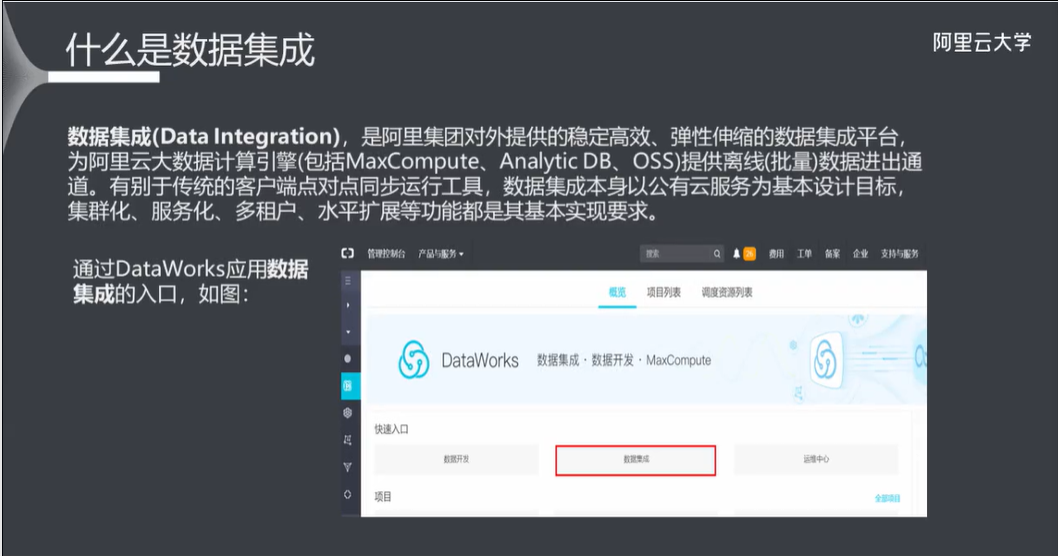Click the 数据集成 · 数据开发 · MaxCompute banner text
This screenshot has height=556, width=1058.
click(x=623, y=360)
